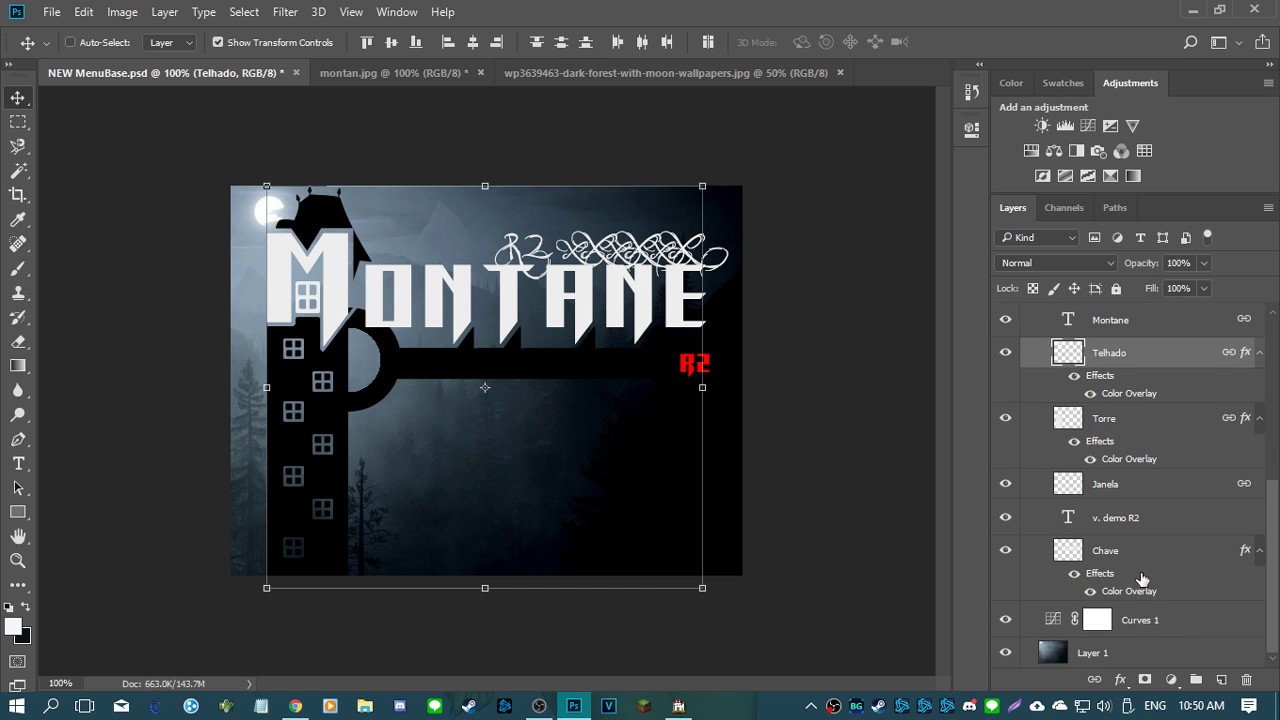Select the Eyedropper tool

click(x=18, y=220)
